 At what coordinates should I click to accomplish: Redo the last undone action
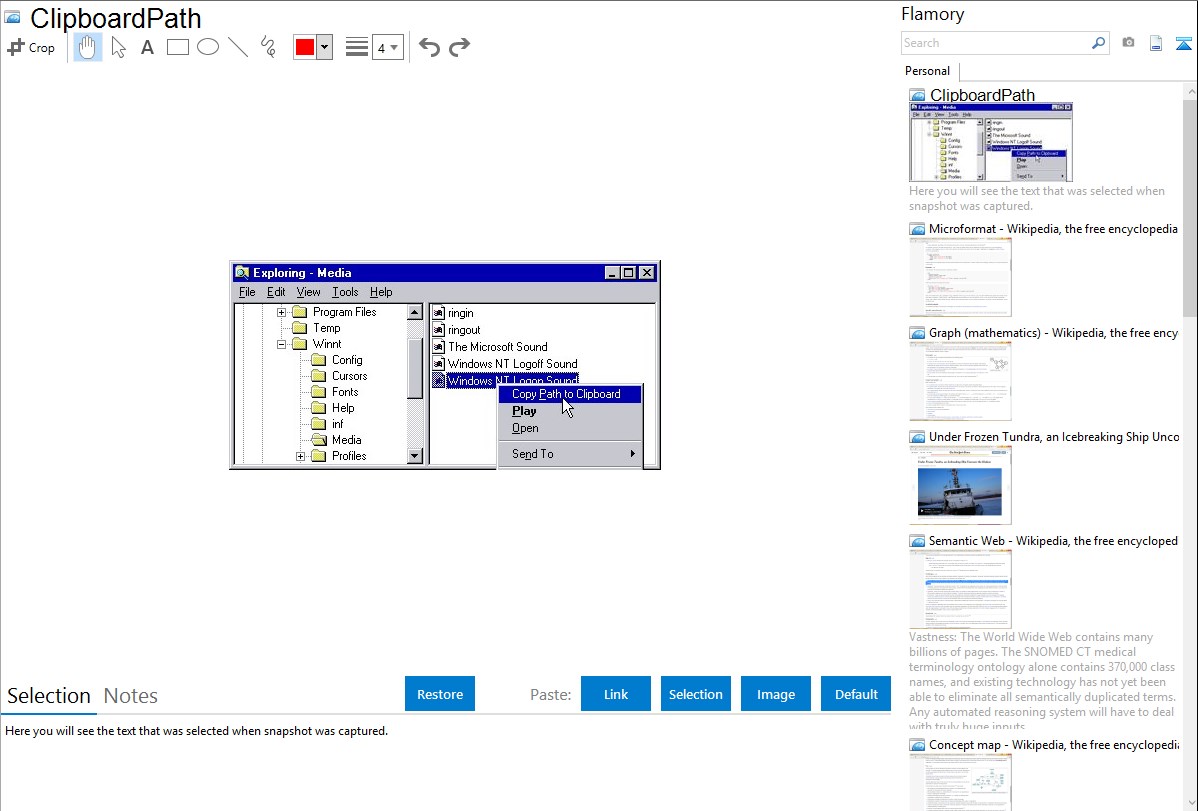459,47
